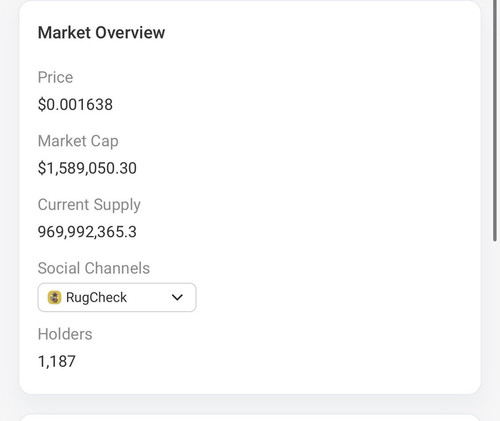Click the Social Channels label
This screenshot has width=500, height=421.
pyautogui.click(x=94, y=268)
